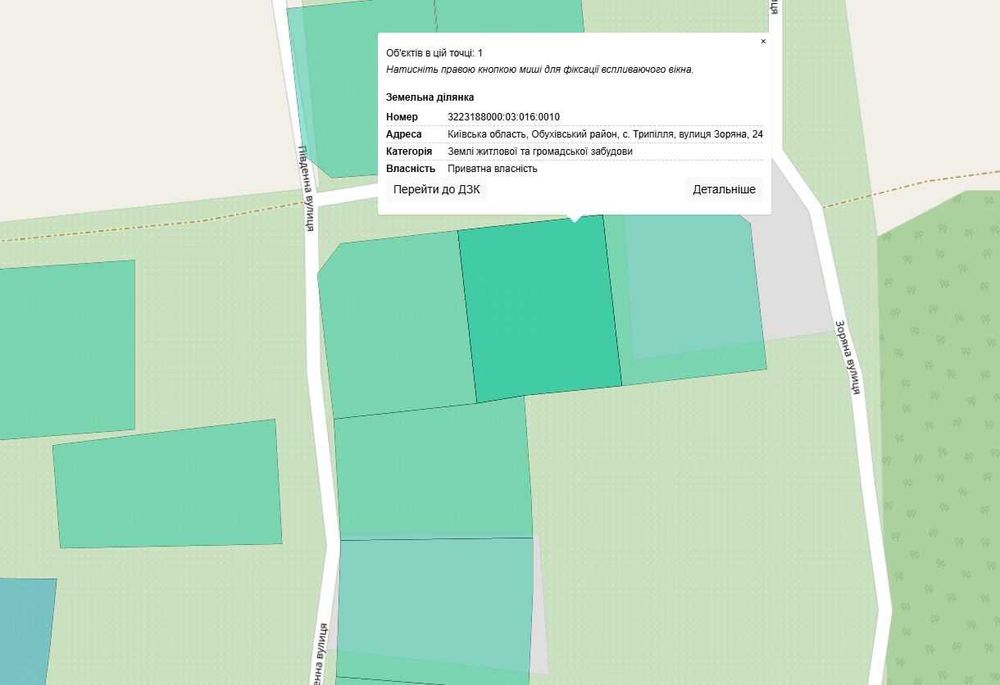This screenshot has width=1000, height=685.
Task: Click the address text ending Зоряна, 24
Action: pos(605,134)
